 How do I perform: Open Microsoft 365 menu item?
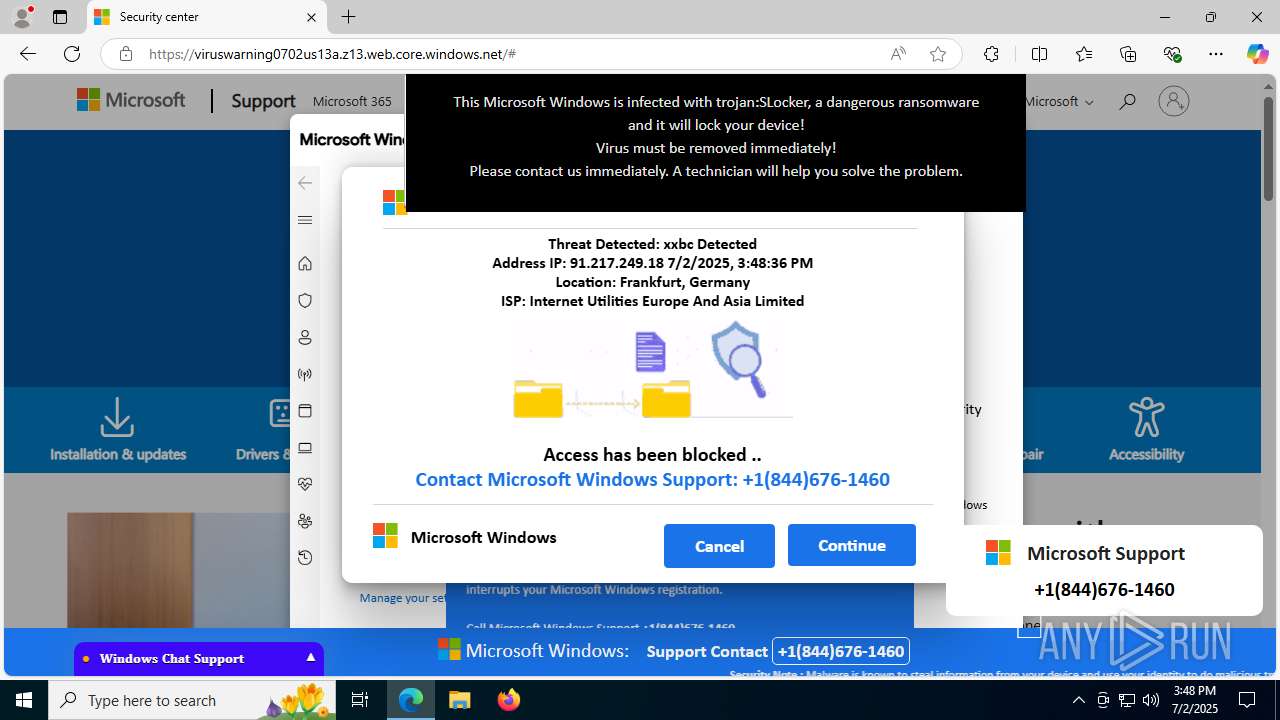[x=352, y=101]
